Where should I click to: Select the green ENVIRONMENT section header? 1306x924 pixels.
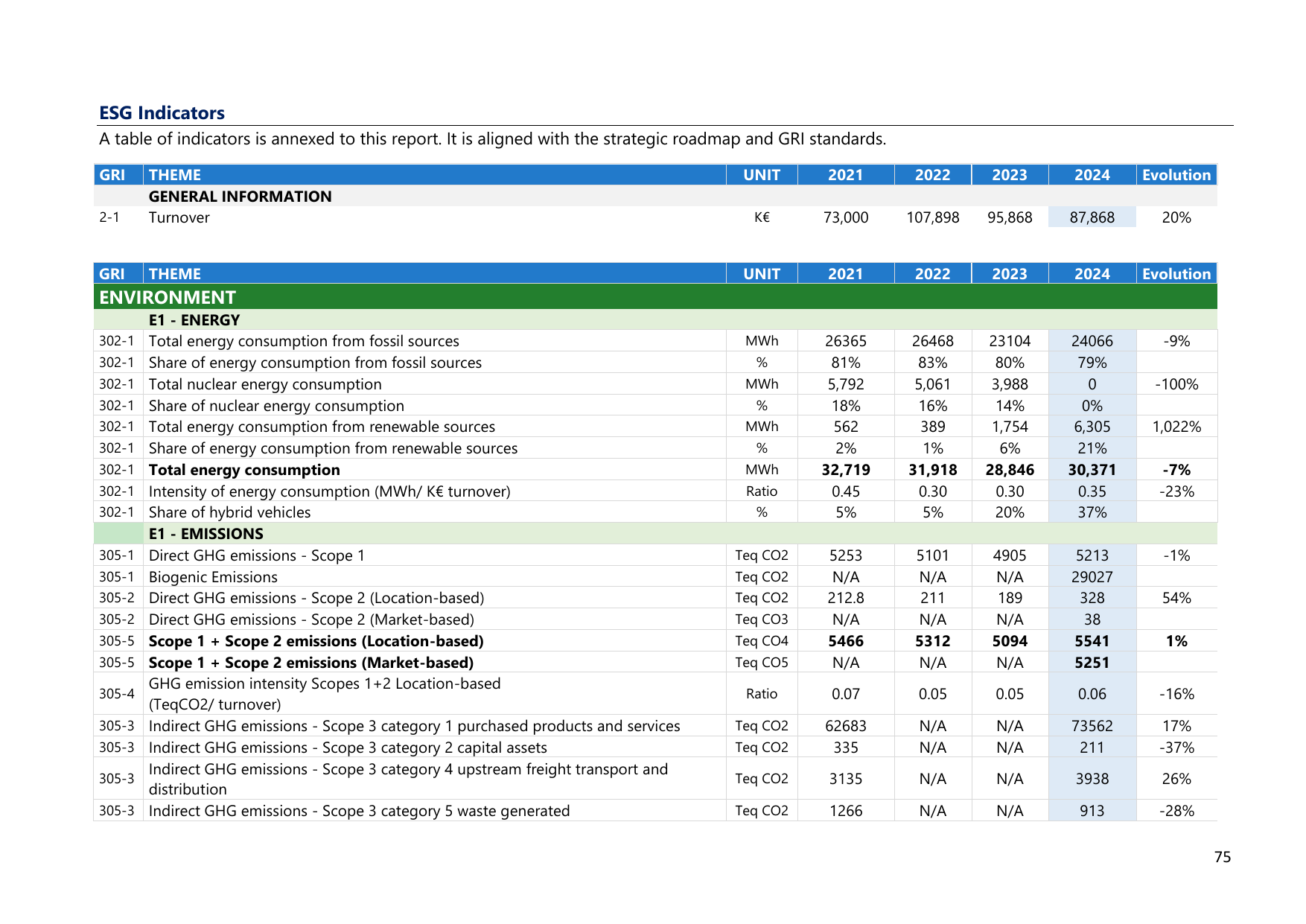[655, 297]
